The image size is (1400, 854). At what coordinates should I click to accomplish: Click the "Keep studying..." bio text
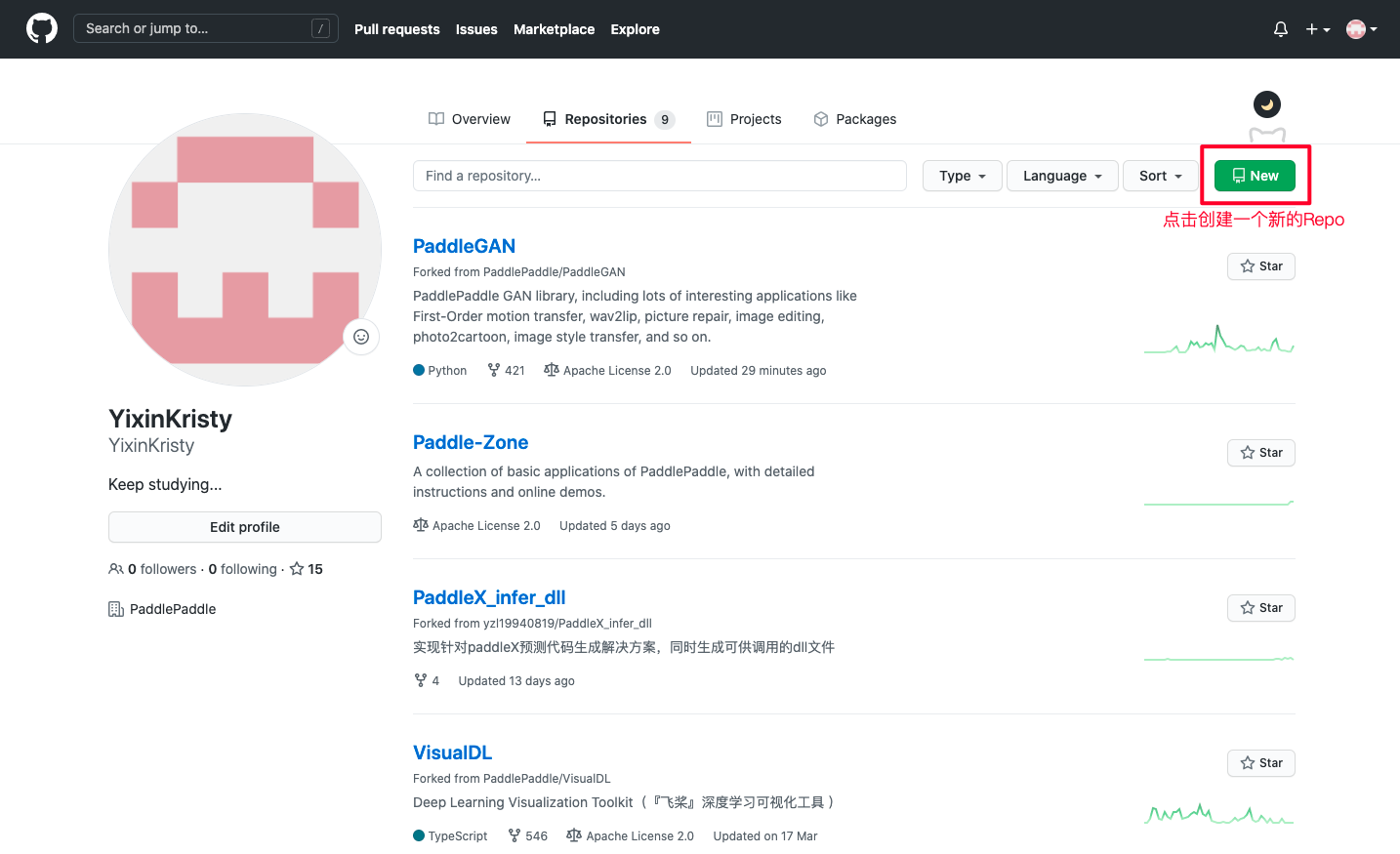point(165,484)
